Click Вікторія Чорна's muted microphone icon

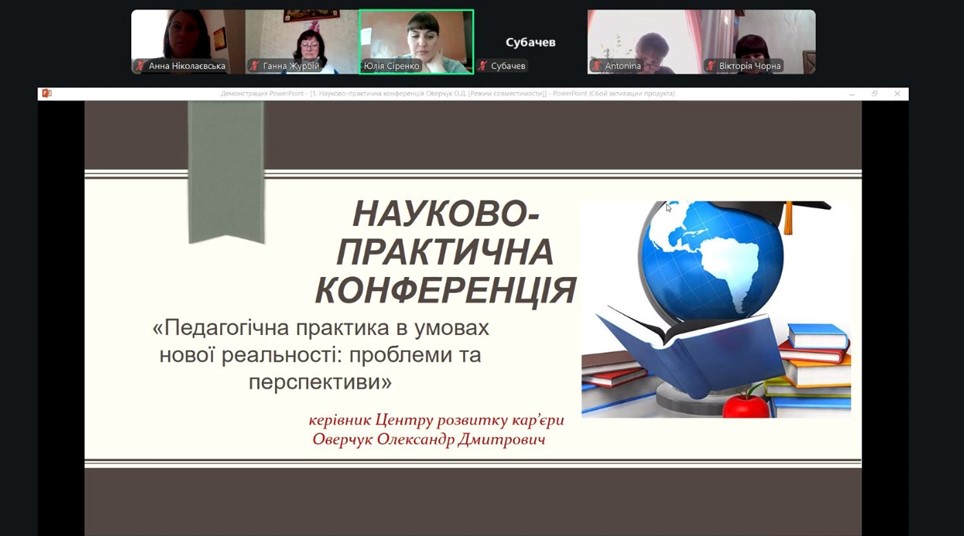[711, 67]
